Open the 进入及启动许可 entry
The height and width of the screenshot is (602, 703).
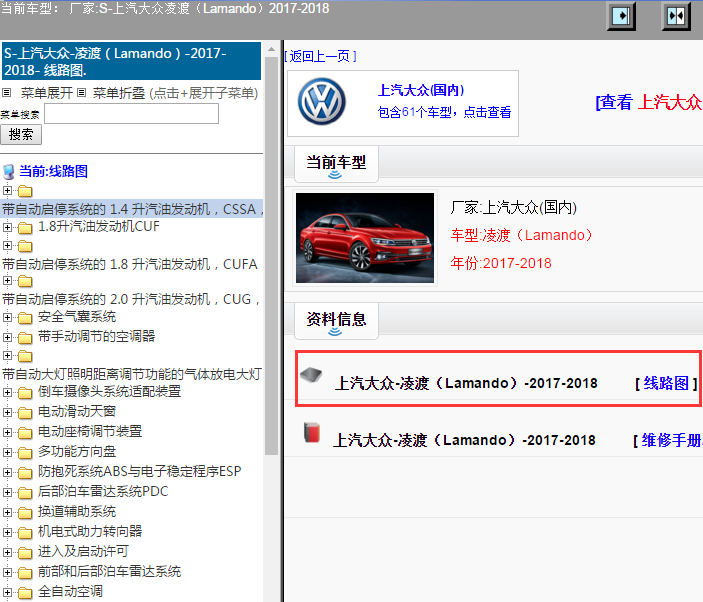pos(83,551)
